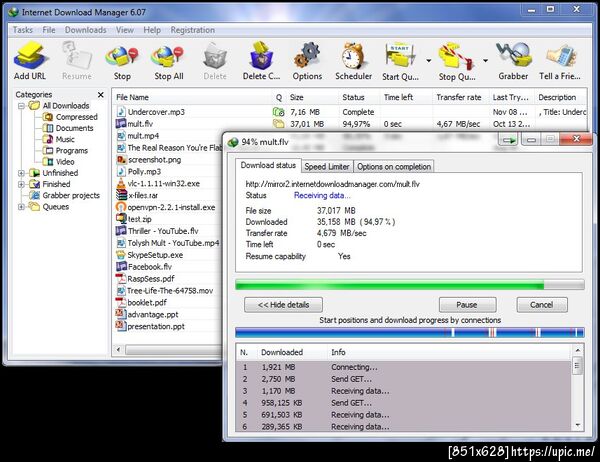Sort list by File Name column header

pos(132,97)
